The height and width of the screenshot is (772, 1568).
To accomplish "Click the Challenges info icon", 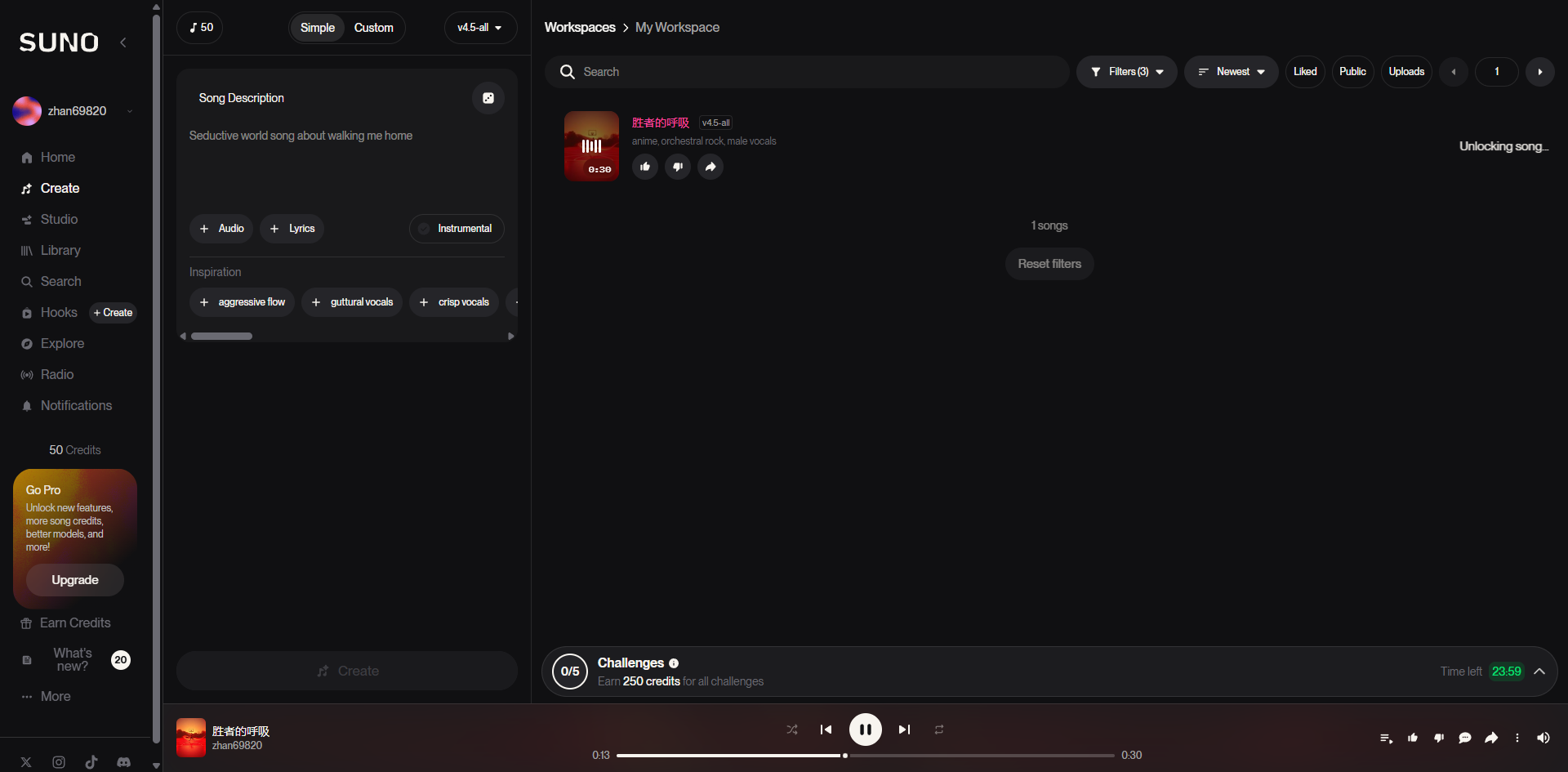I will click(674, 663).
